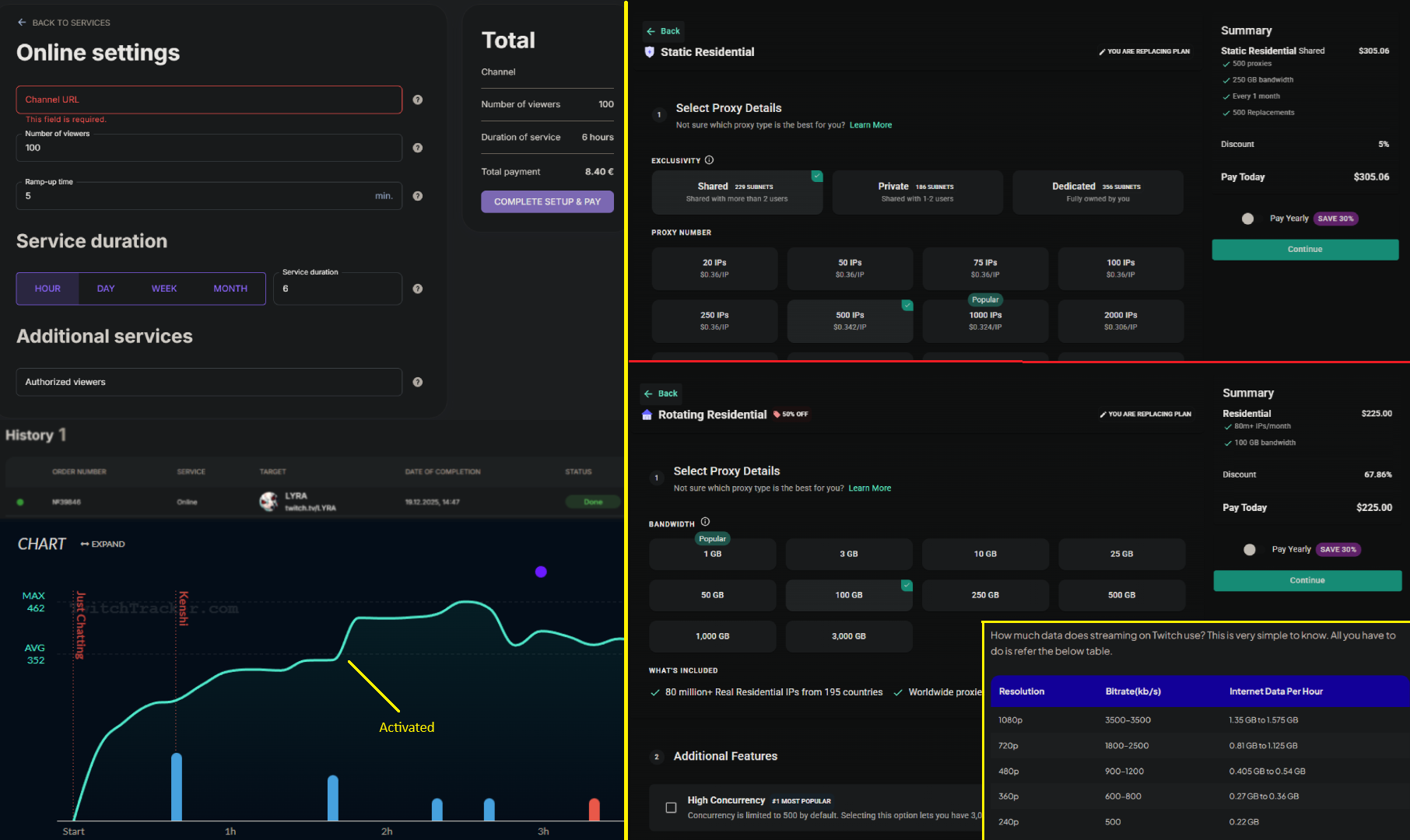This screenshot has width=1410, height=840.
Task: Select the 100 IPs proxy option
Action: click(x=1121, y=268)
